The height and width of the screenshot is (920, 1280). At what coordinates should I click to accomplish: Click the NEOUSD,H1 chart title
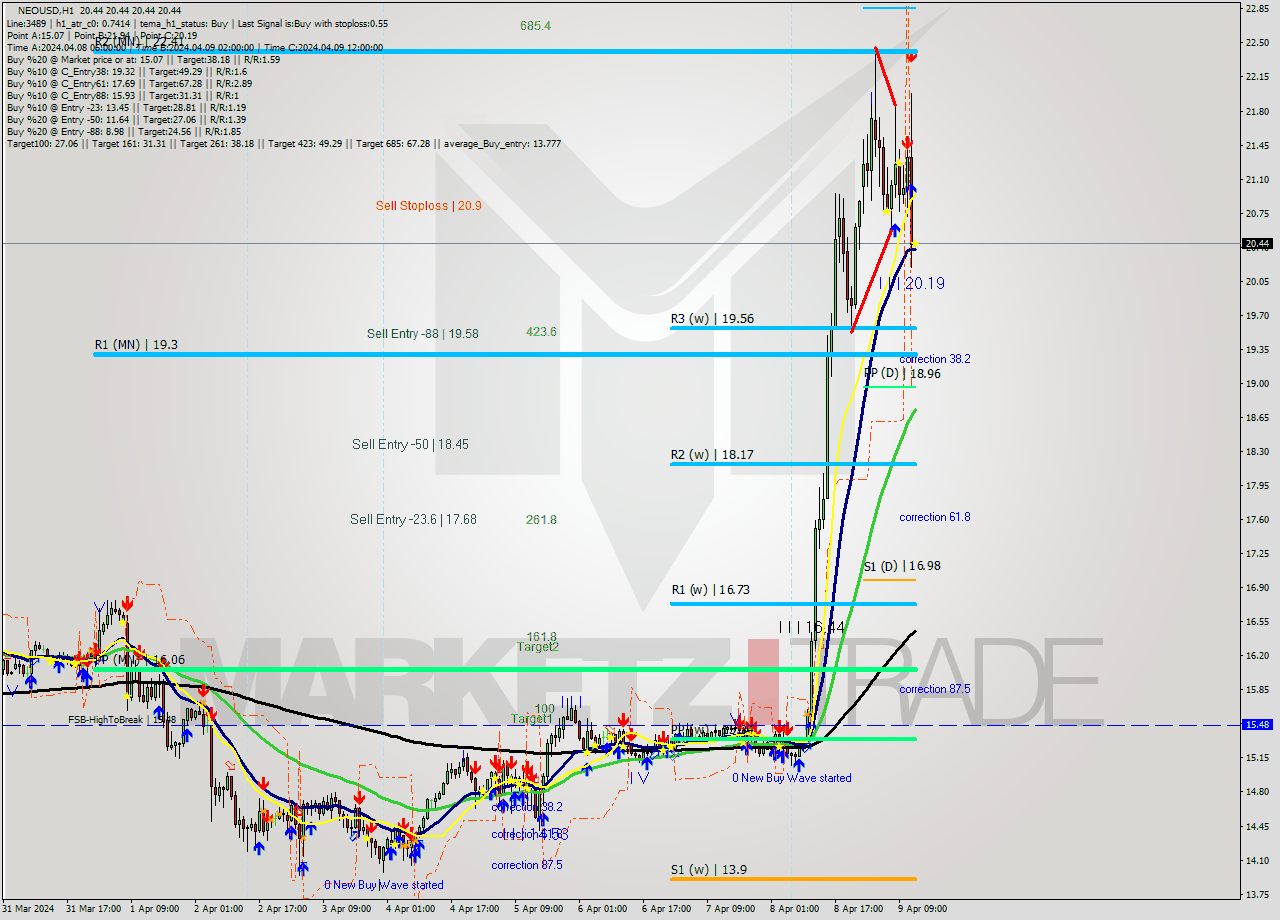coord(48,10)
